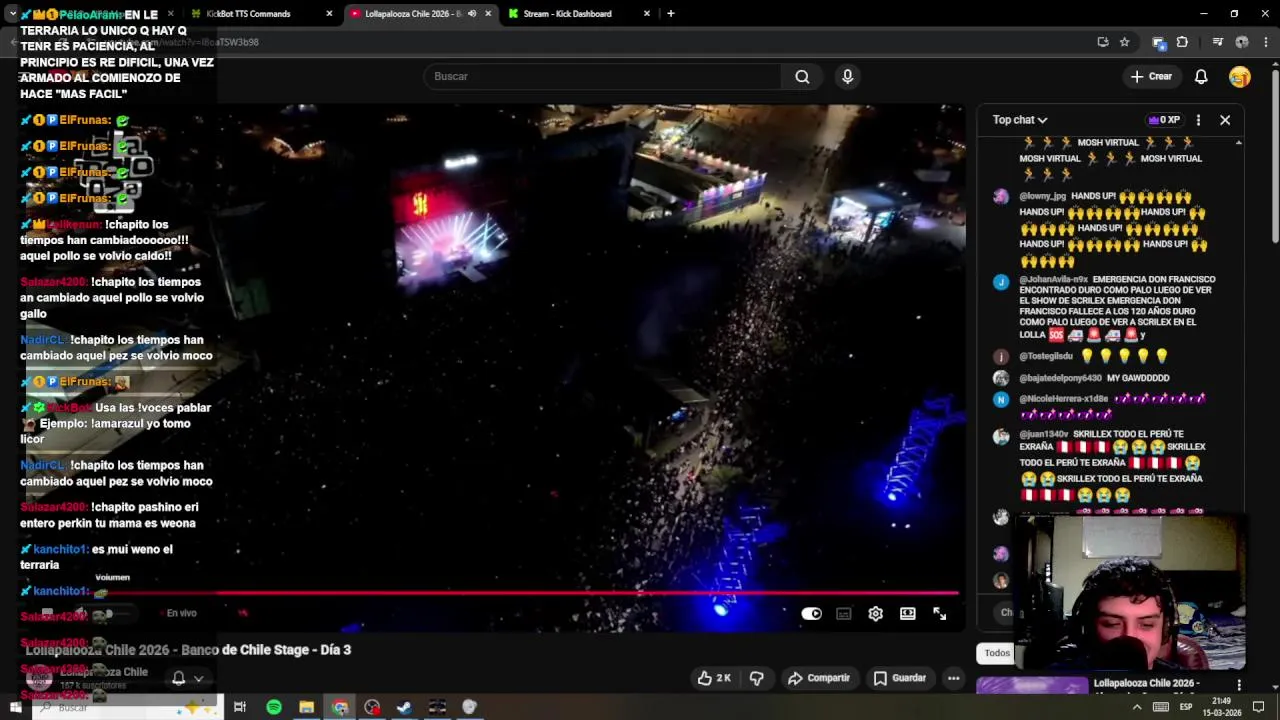Screen dimensions: 1280x720
Task: Click the @NicoleHerrera-x1d8e chat username
Action: [1064, 398]
